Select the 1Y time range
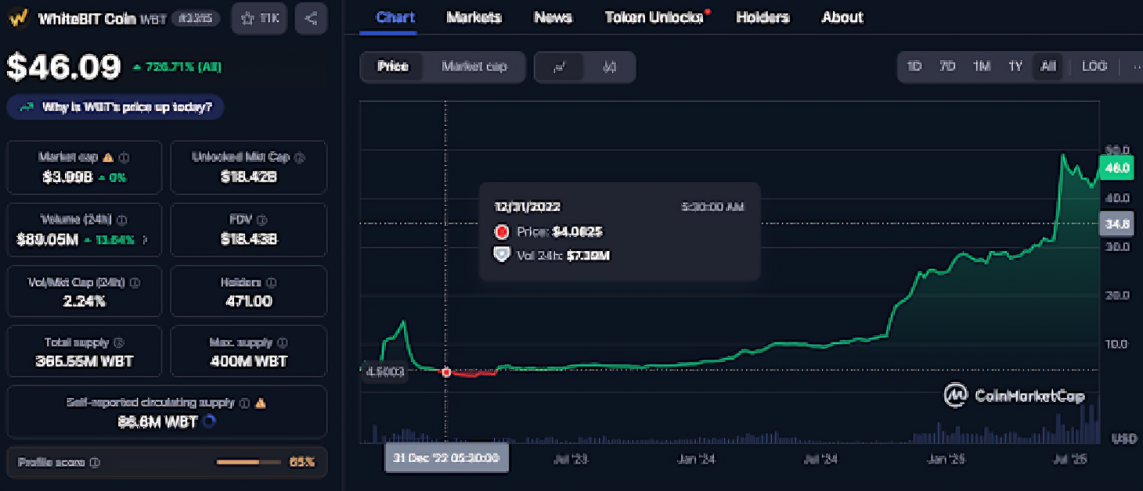The image size is (1143, 491). (x=1015, y=67)
